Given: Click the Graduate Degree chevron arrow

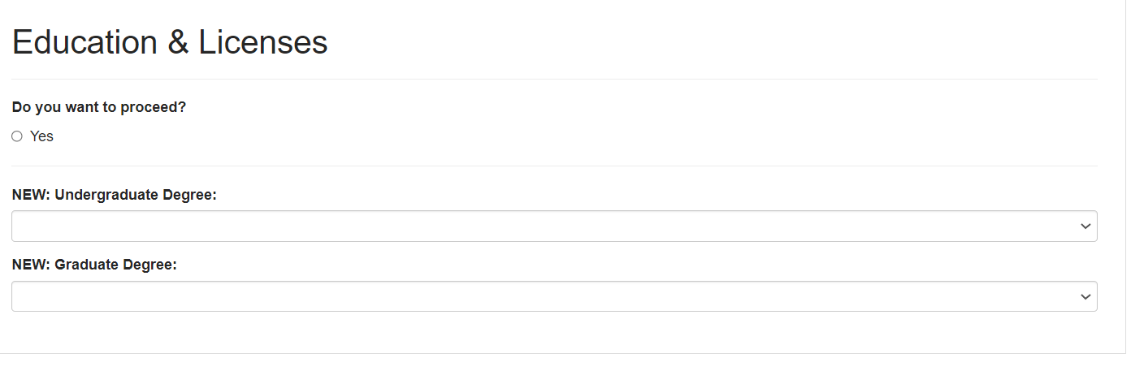Looking at the screenshot, I should [1085, 297].
